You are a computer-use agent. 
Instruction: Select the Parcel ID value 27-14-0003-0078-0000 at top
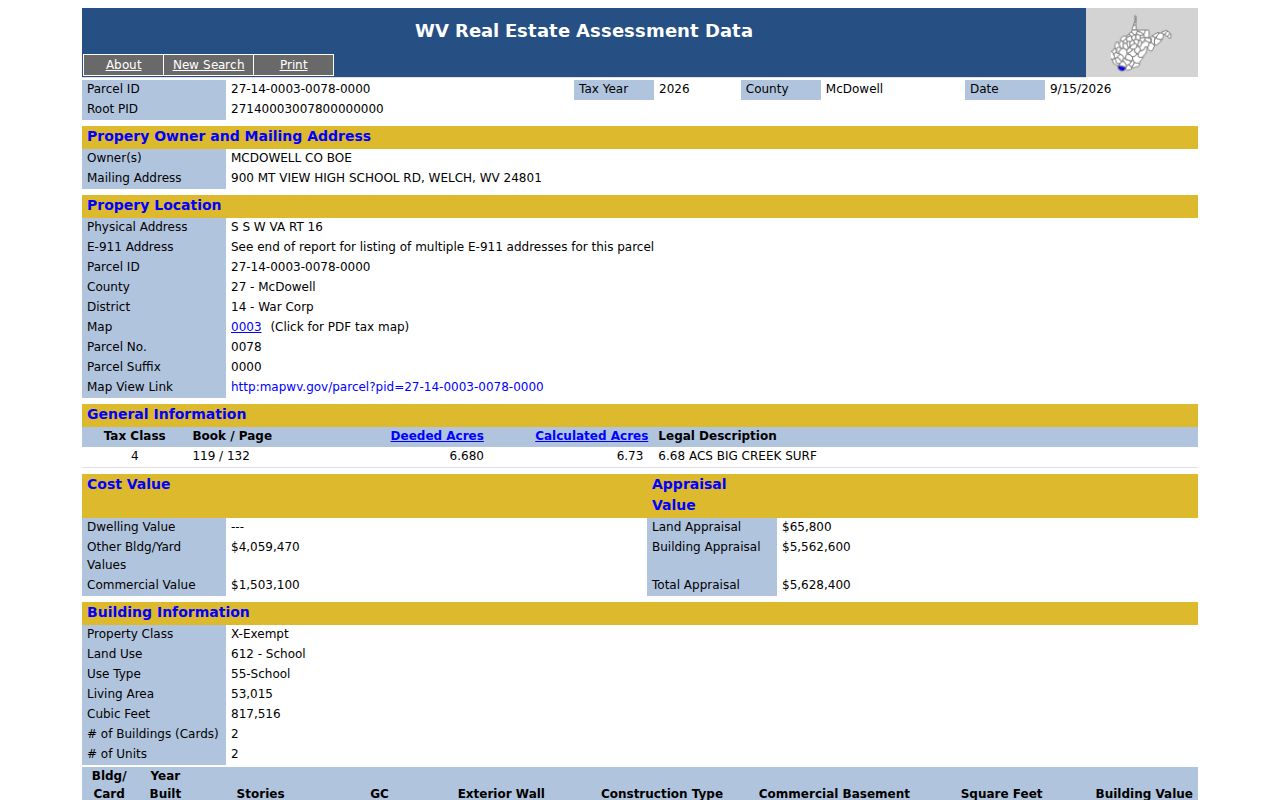click(x=300, y=89)
